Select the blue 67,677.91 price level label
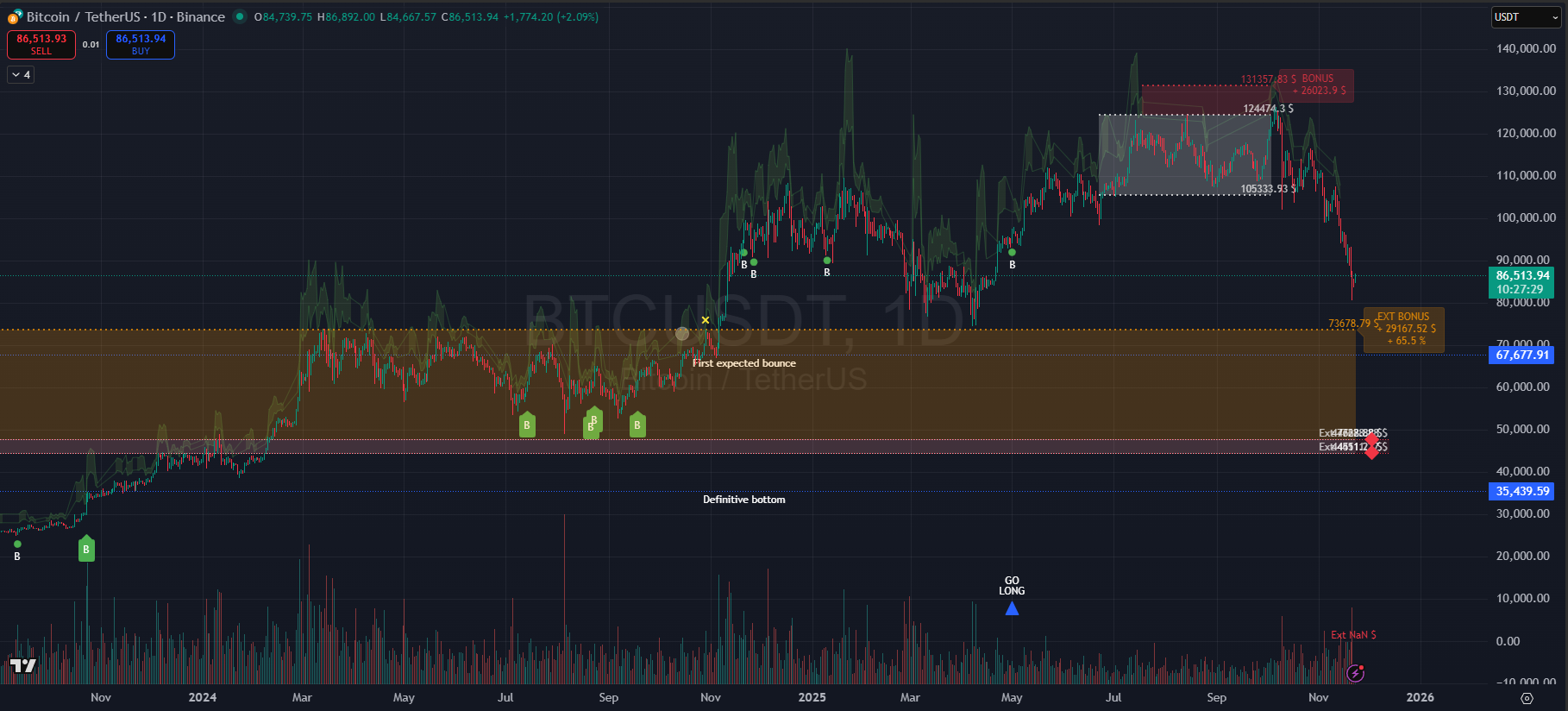This screenshot has width=1568, height=711. point(1521,355)
